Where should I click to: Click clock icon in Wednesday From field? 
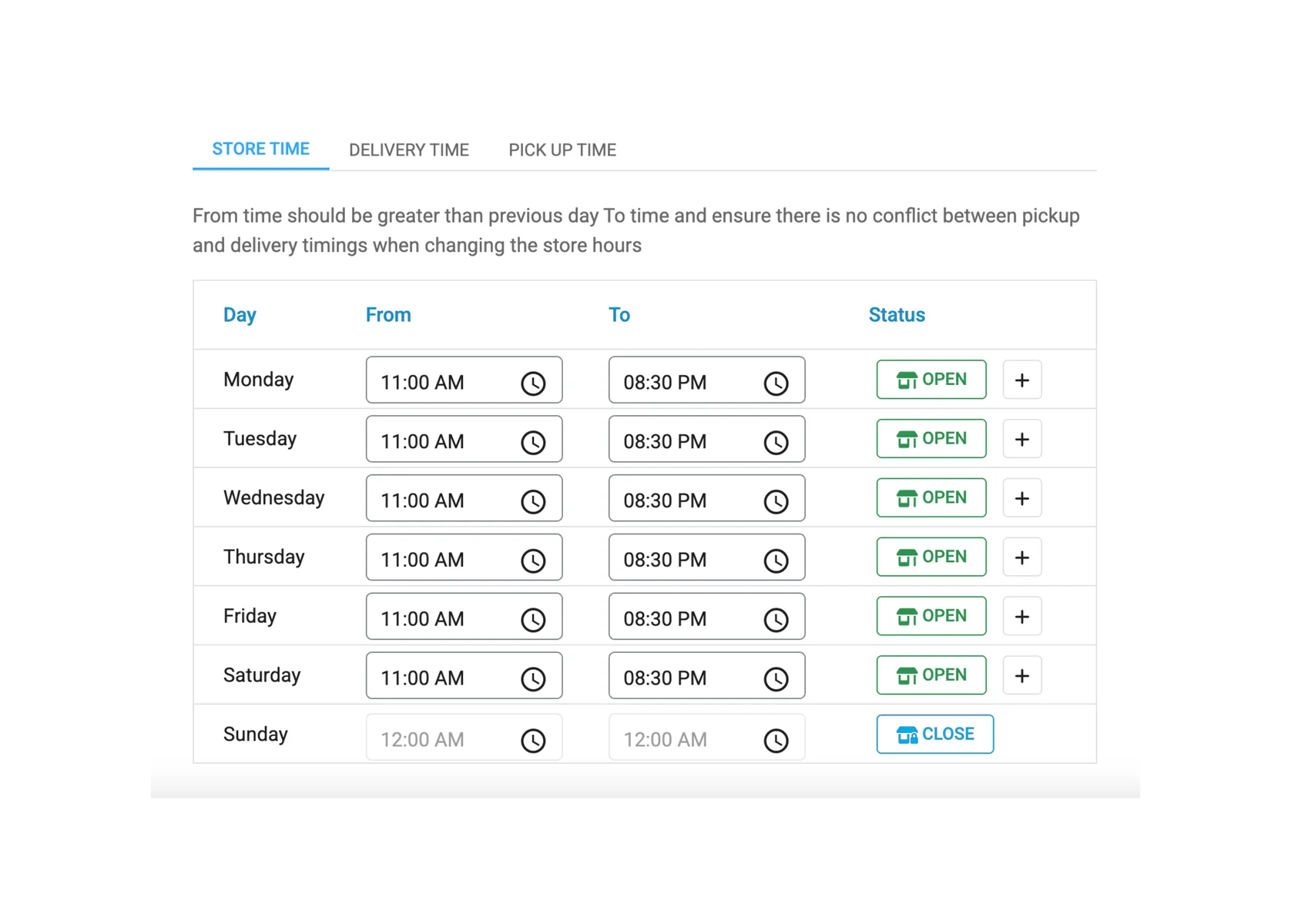coord(533,501)
